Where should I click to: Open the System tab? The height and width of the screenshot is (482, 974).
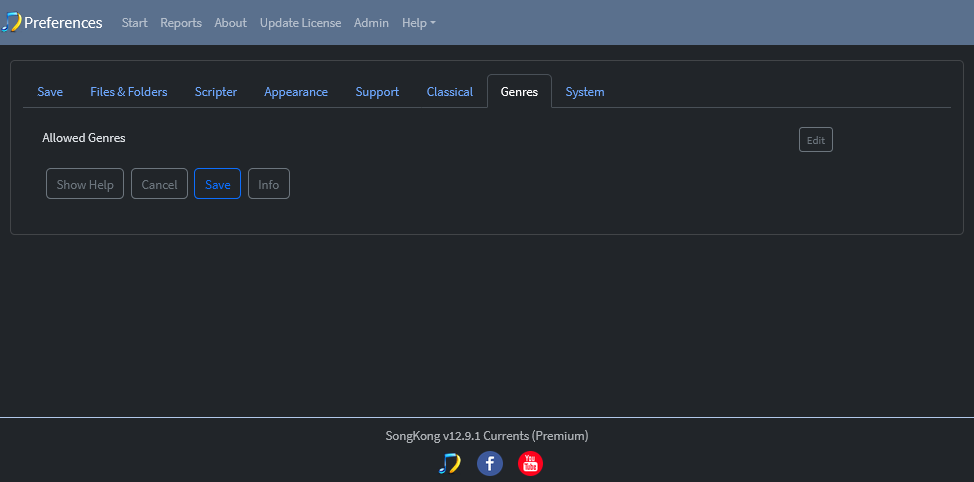pyautogui.click(x=585, y=92)
